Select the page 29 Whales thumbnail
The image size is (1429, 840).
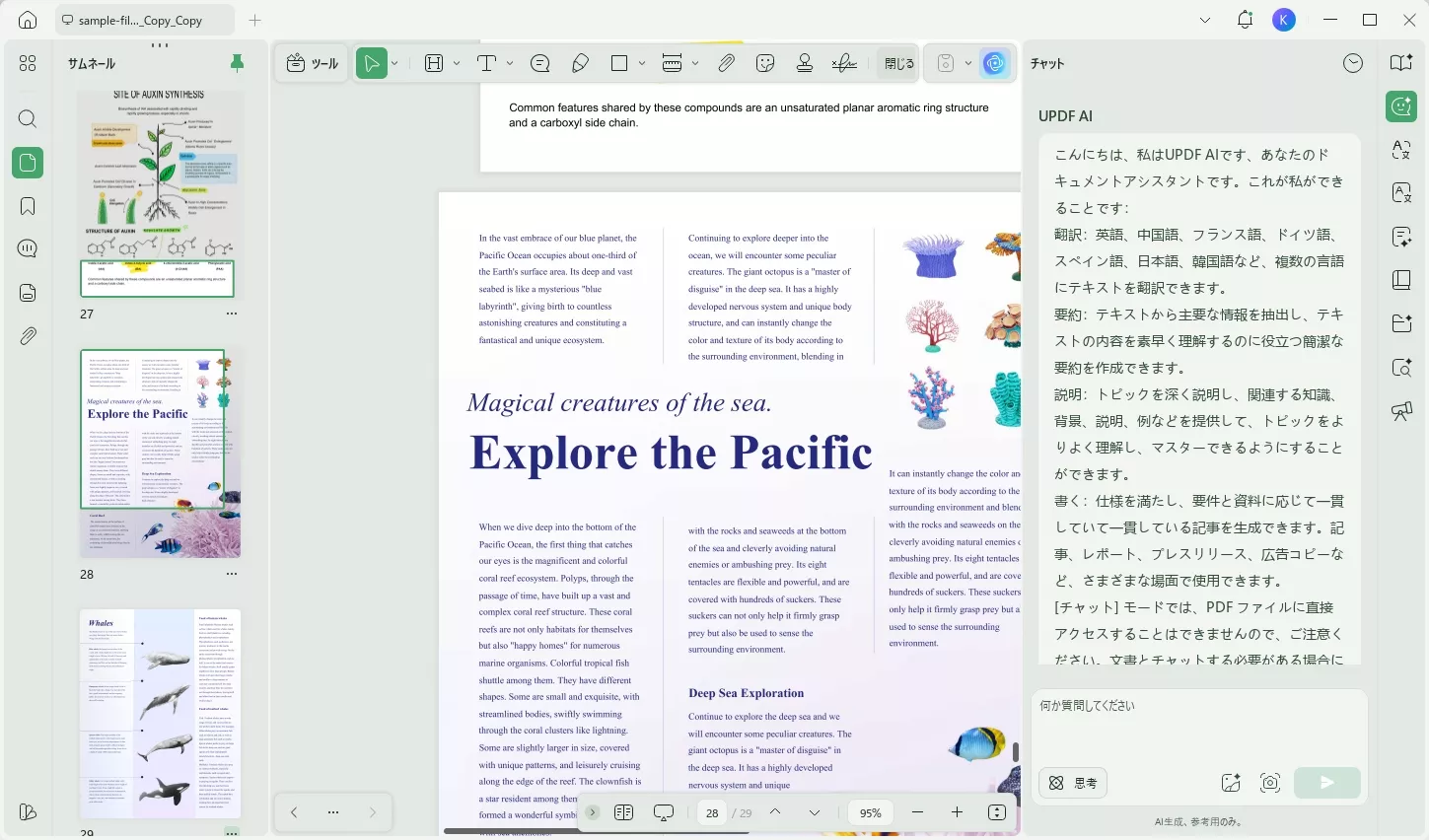click(x=160, y=714)
